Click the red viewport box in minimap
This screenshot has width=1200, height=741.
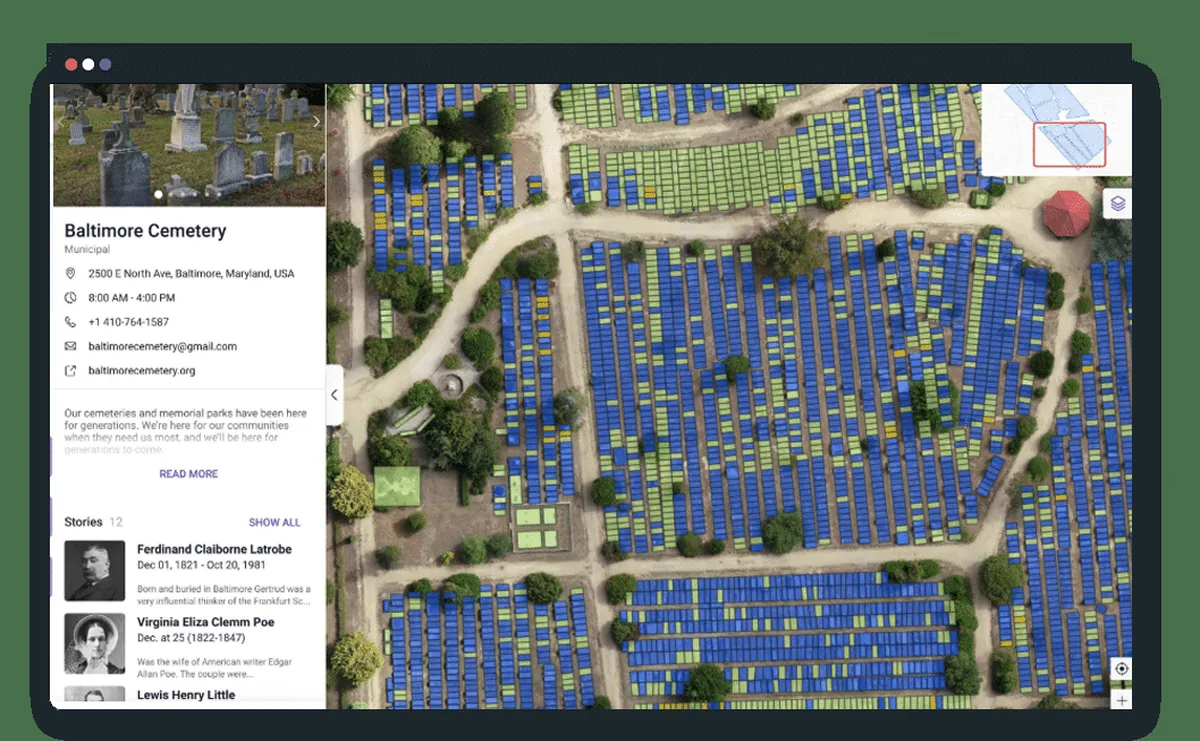pos(1069,144)
